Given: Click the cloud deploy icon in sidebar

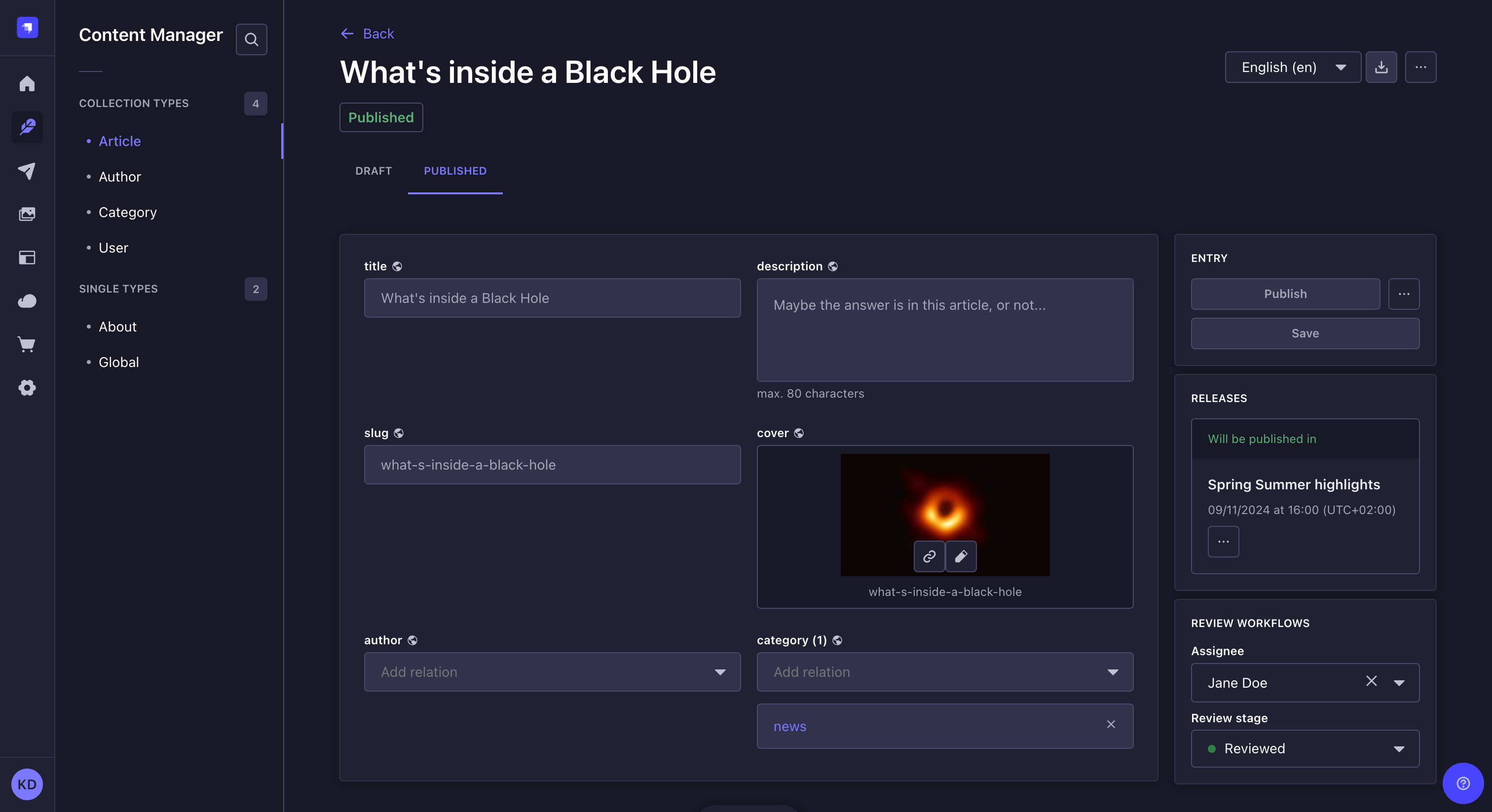Looking at the screenshot, I should click(27, 300).
